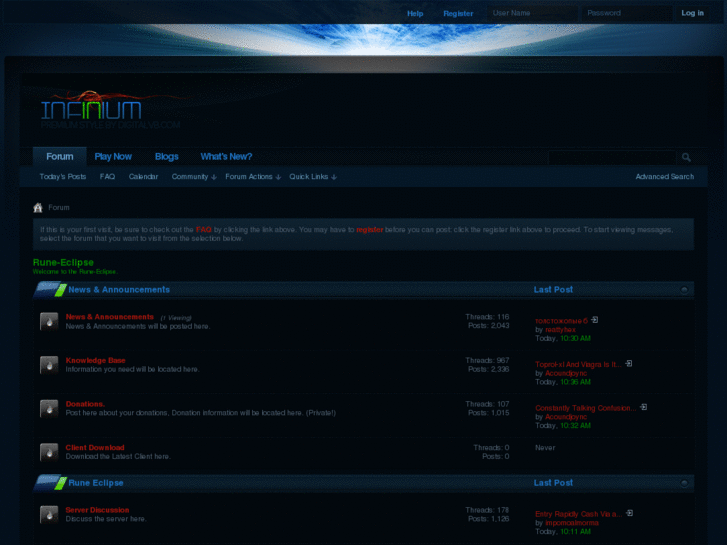Click 'Threads: 116' stat text
This screenshot has height=545, width=727.
point(487,317)
